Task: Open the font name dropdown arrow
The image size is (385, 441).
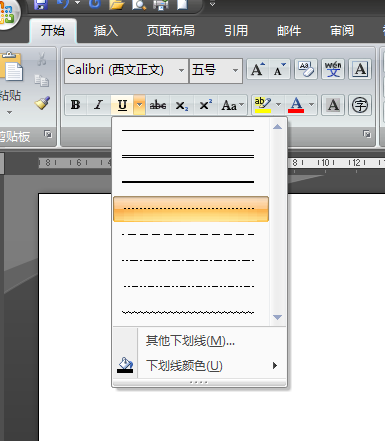Action: tap(181, 70)
